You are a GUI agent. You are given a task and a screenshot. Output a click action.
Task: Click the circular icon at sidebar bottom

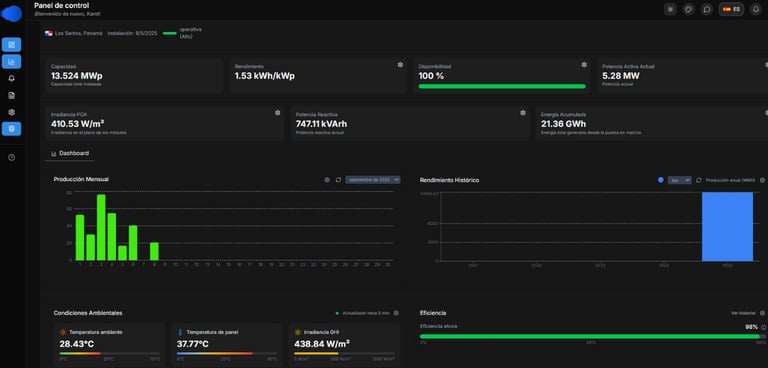tap(12, 157)
